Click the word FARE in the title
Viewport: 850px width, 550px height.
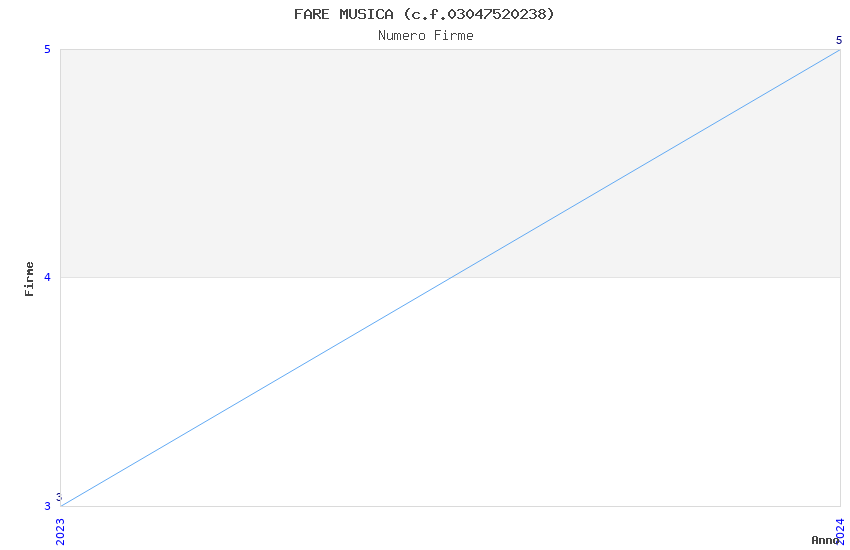click(312, 14)
